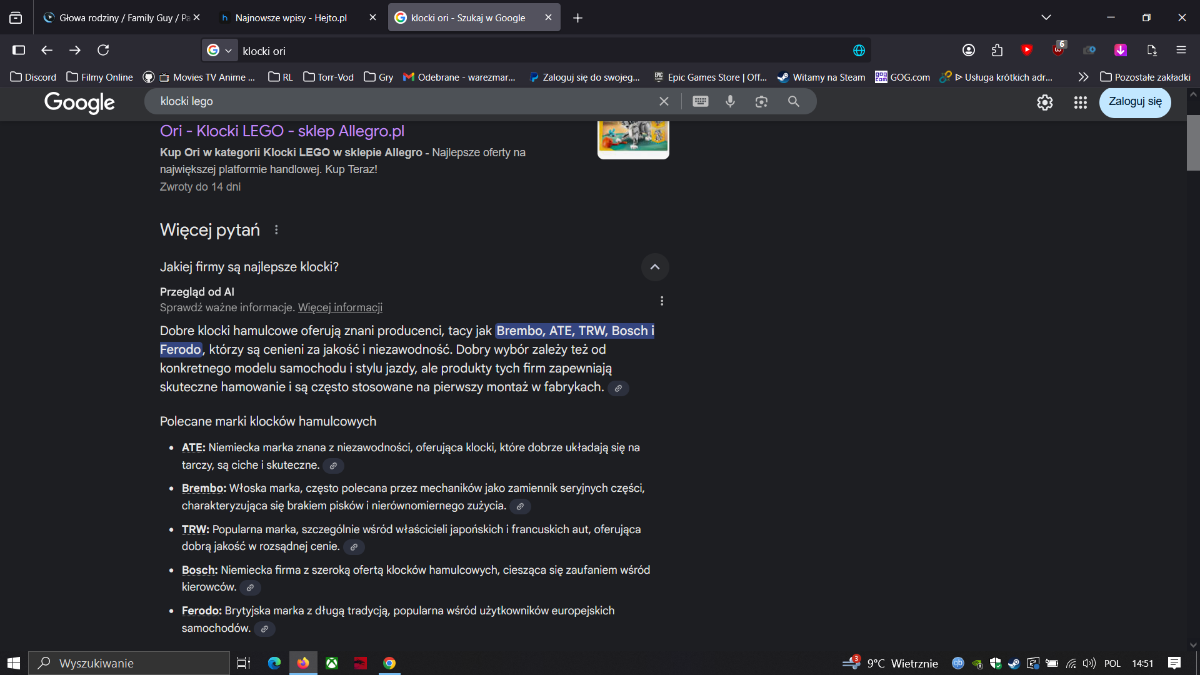The height and width of the screenshot is (675, 1200).
Task: Open search engine dropdown in address bar
Action: coord(220,50)
